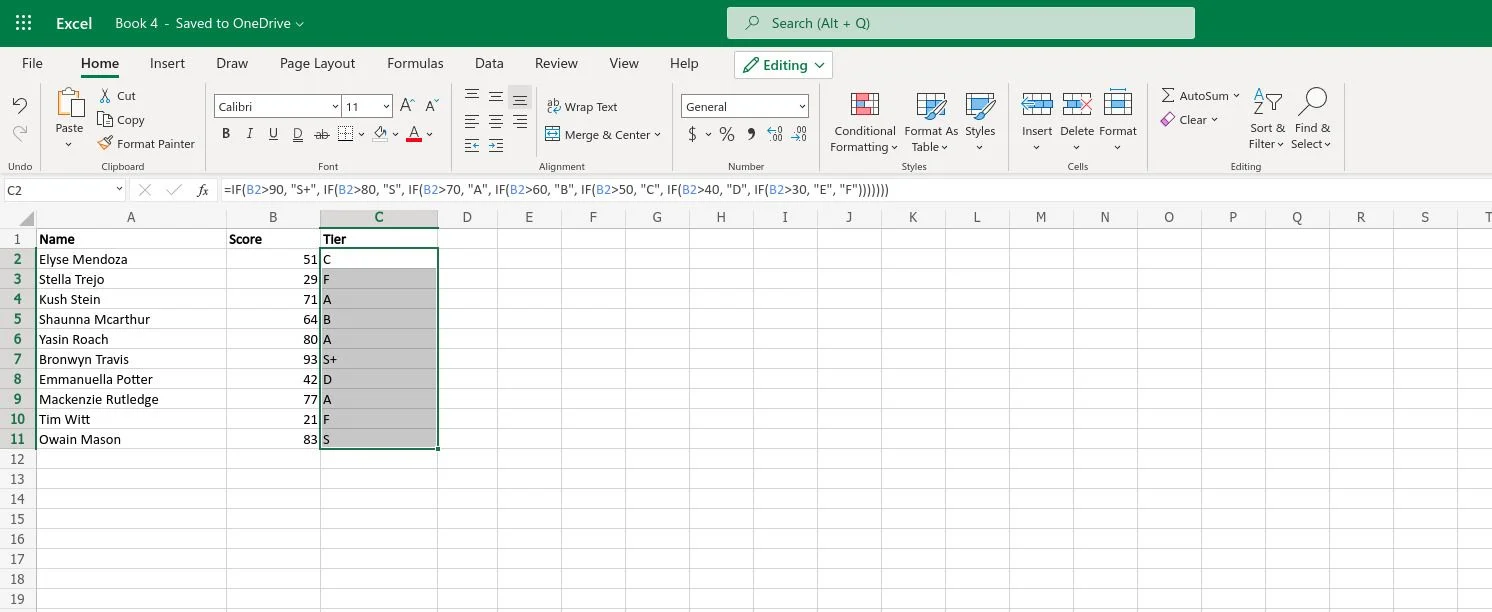Click the Paste clipboard icon
This screenshot has height=612, width=1492.
[x=69, y=103]
